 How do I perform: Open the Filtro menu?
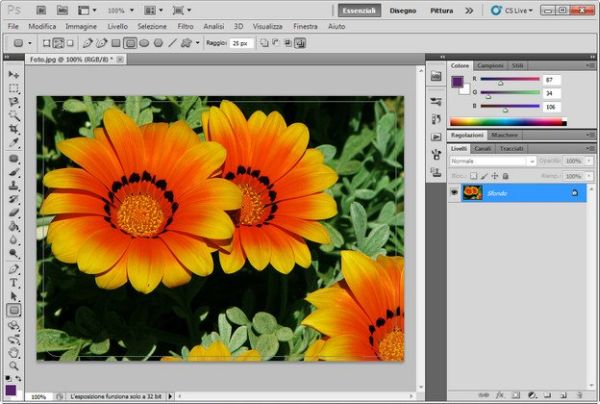[x=185, y=26]
